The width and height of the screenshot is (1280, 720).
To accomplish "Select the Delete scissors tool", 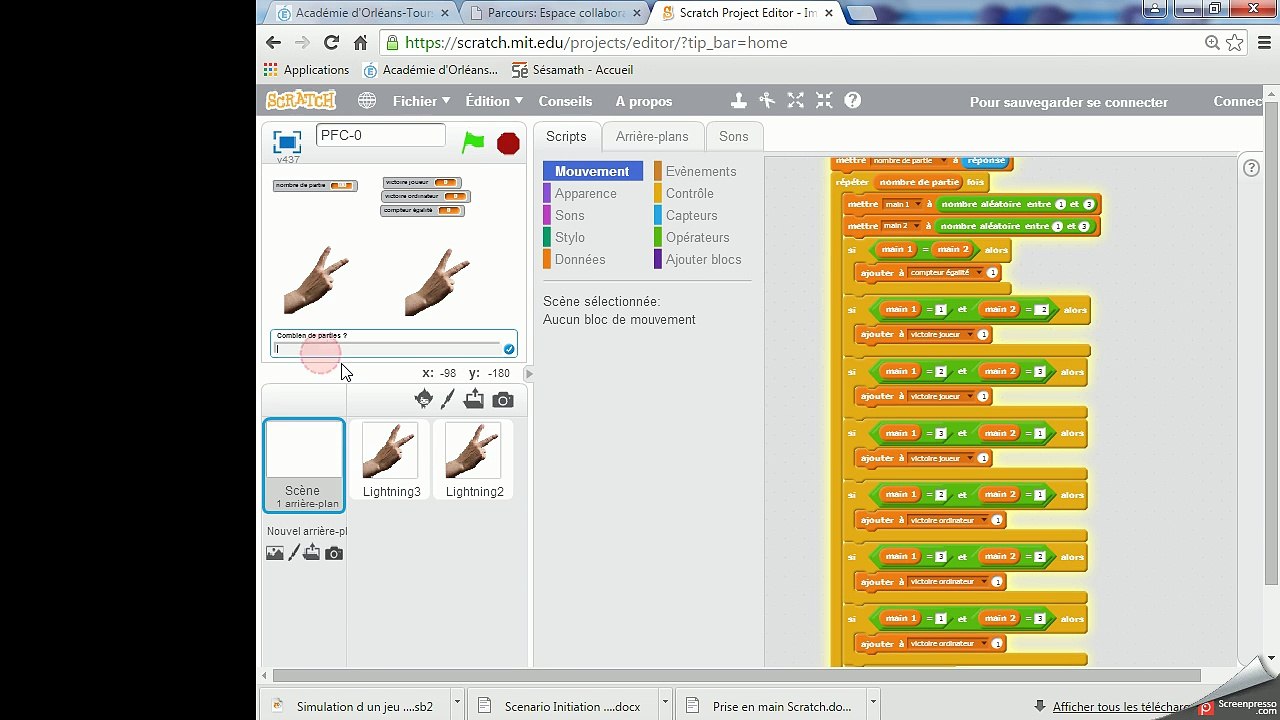I will click(x=767, y=100).
